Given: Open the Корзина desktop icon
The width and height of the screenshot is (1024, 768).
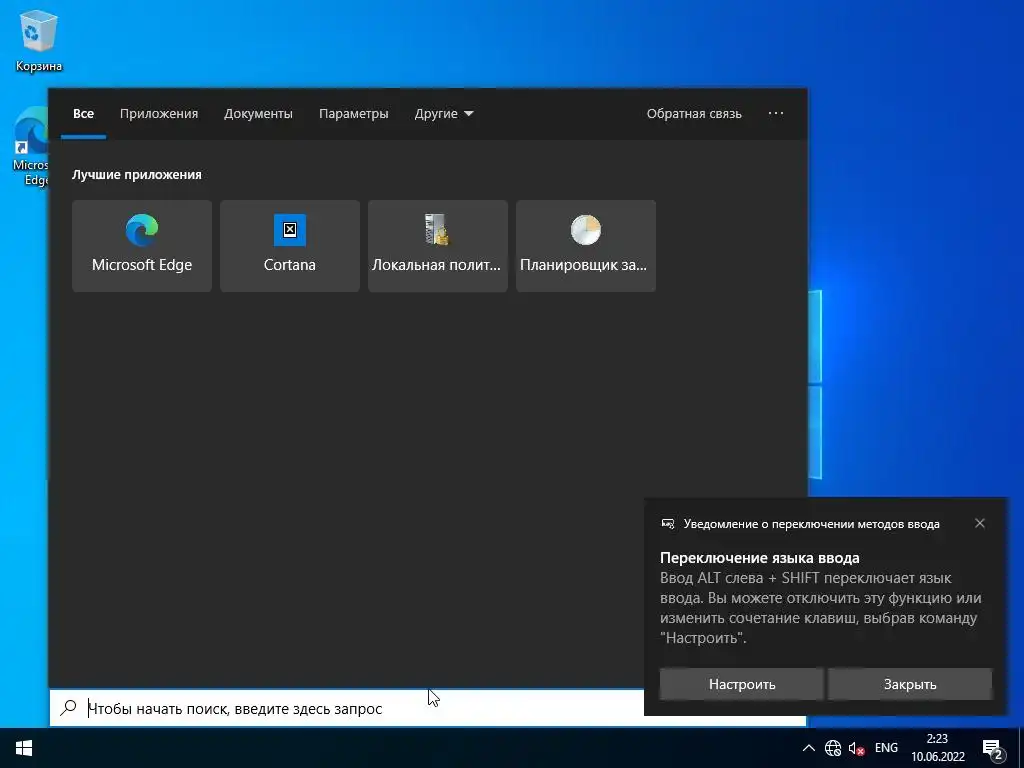Looking at the screenshot, I should click(39, 42).
